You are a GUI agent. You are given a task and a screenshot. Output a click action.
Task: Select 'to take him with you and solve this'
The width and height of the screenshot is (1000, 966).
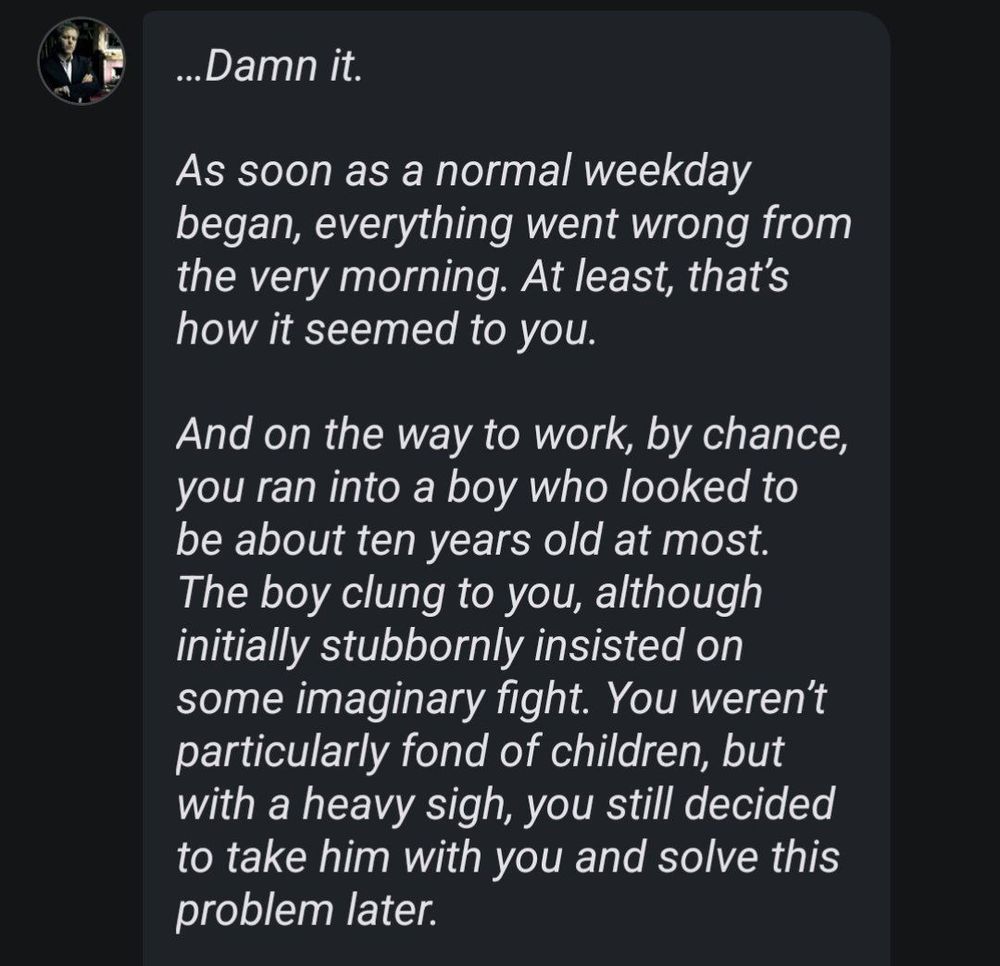[508, 856]
